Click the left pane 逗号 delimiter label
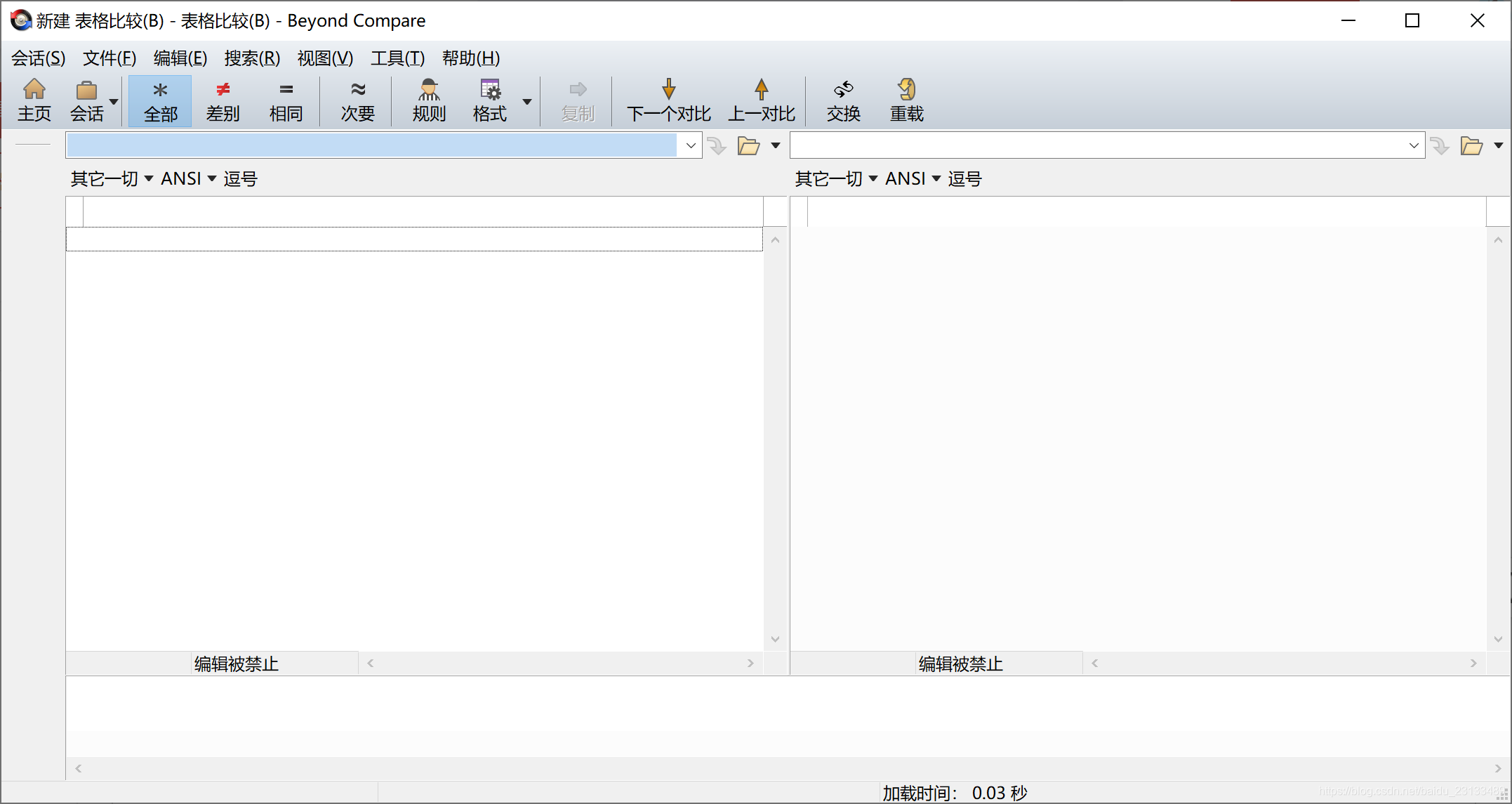The height and width of the screenshot is (804, 1512). pyautogui.click(x=241, y=179)
